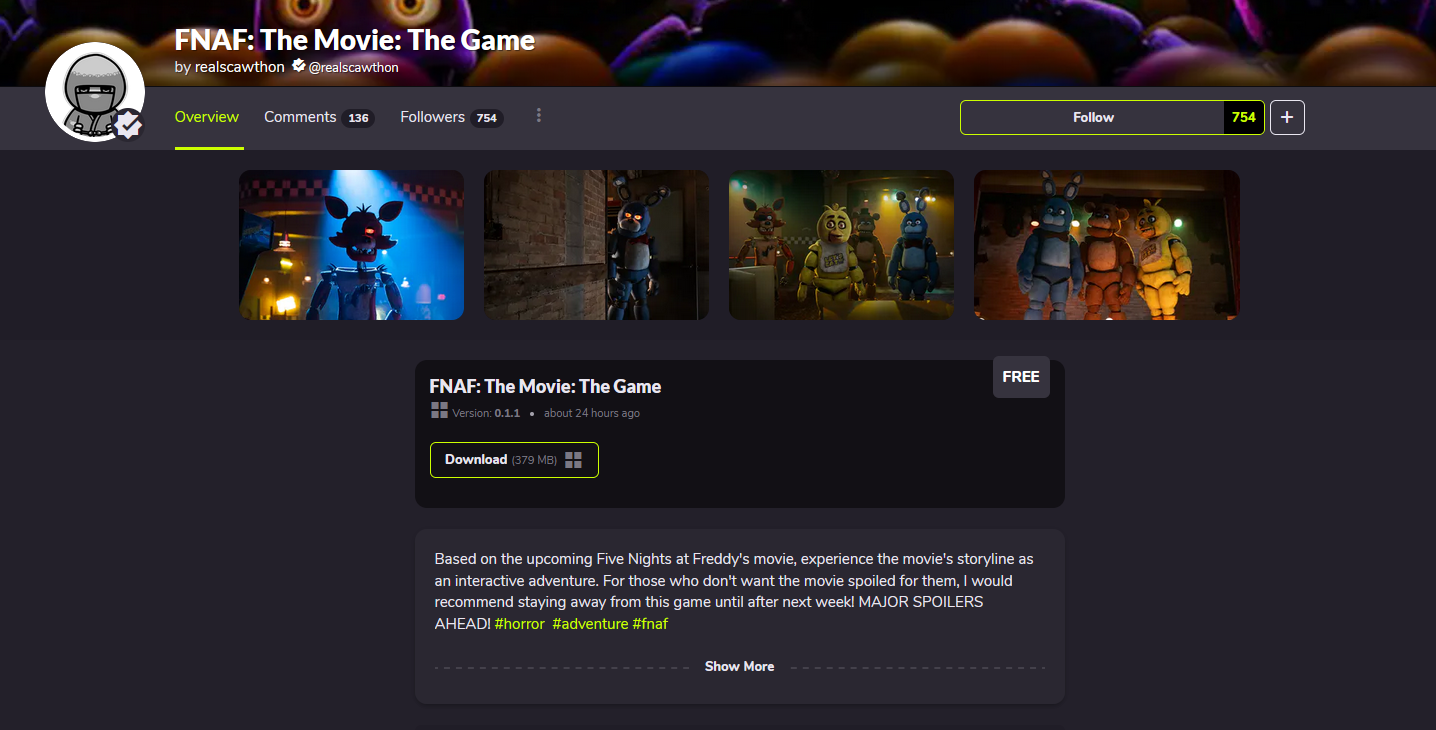Open the three-dot more options menu
The width and height of the screenshot is (1436, 730).
point(539,116)
